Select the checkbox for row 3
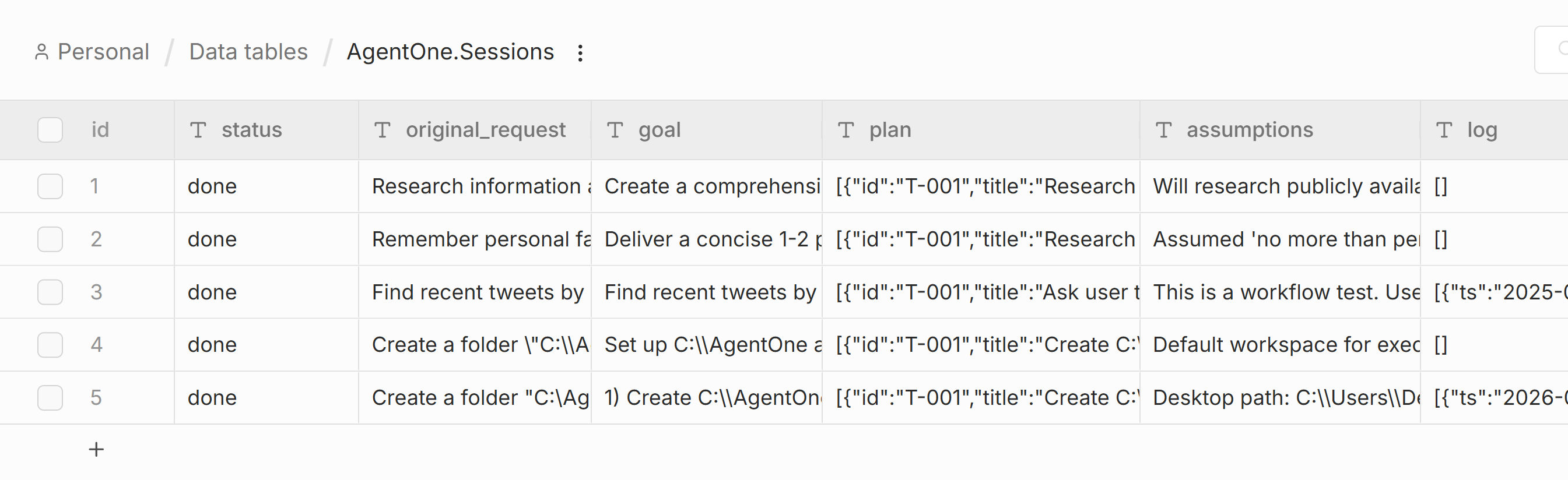 [50, 292]
